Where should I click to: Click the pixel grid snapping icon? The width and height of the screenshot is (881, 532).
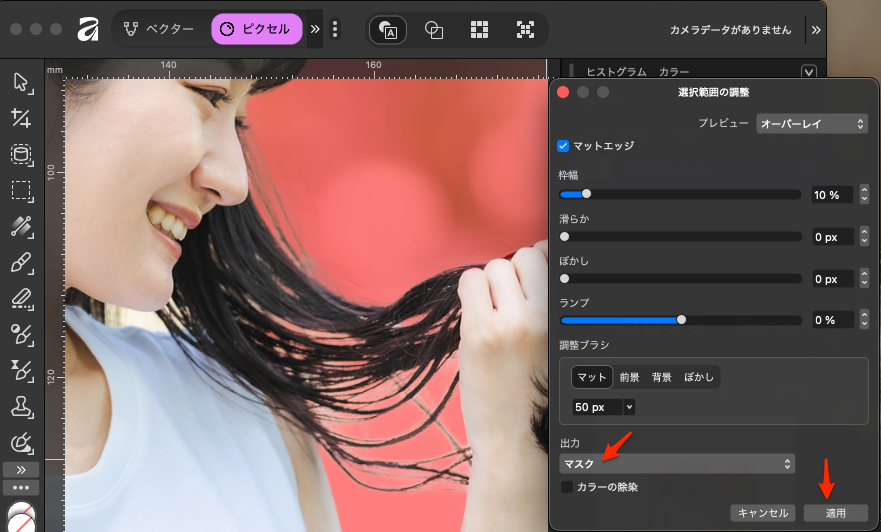[x=480, y=30]
